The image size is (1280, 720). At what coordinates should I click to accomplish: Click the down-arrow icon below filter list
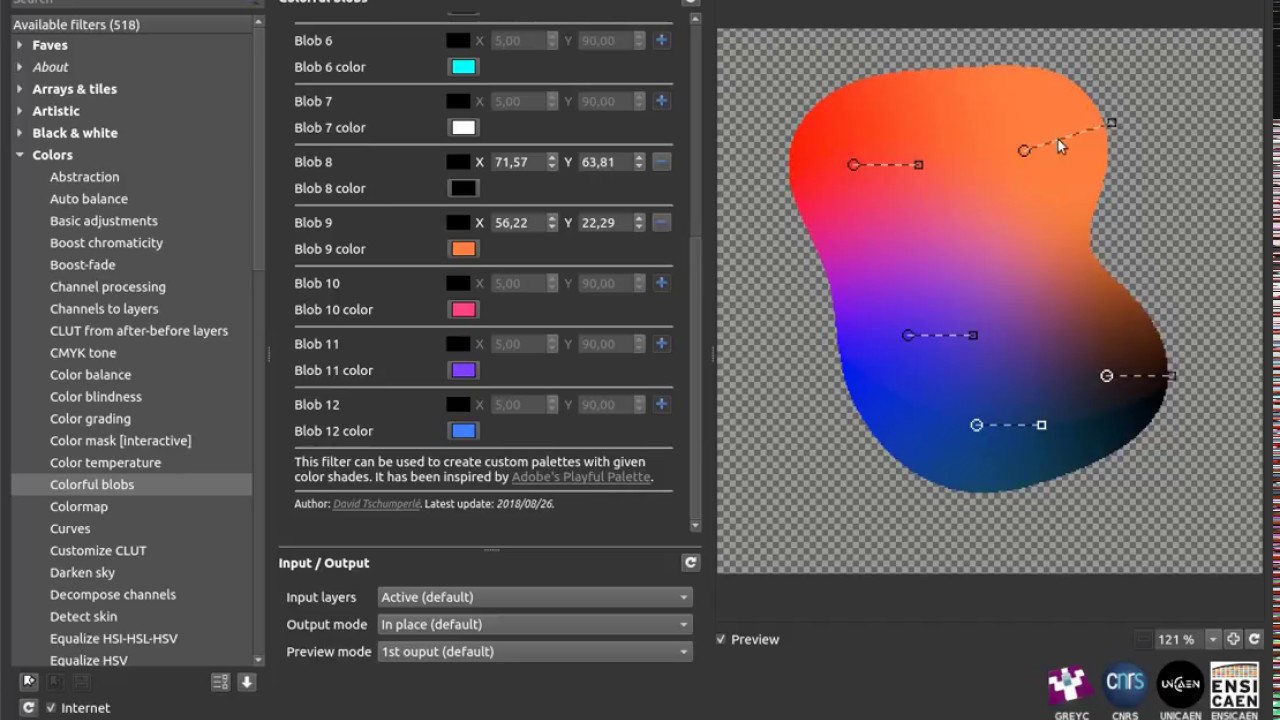(x=247, y=682)
